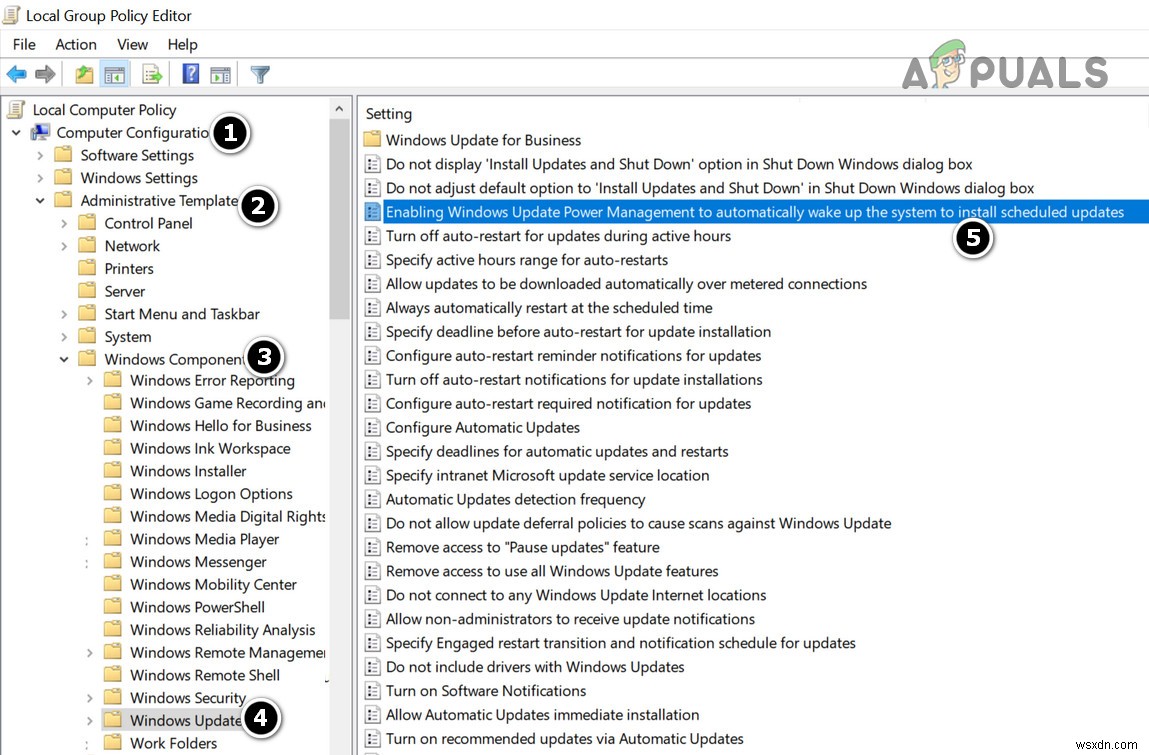Expand the System tree node

pos(64,336)
